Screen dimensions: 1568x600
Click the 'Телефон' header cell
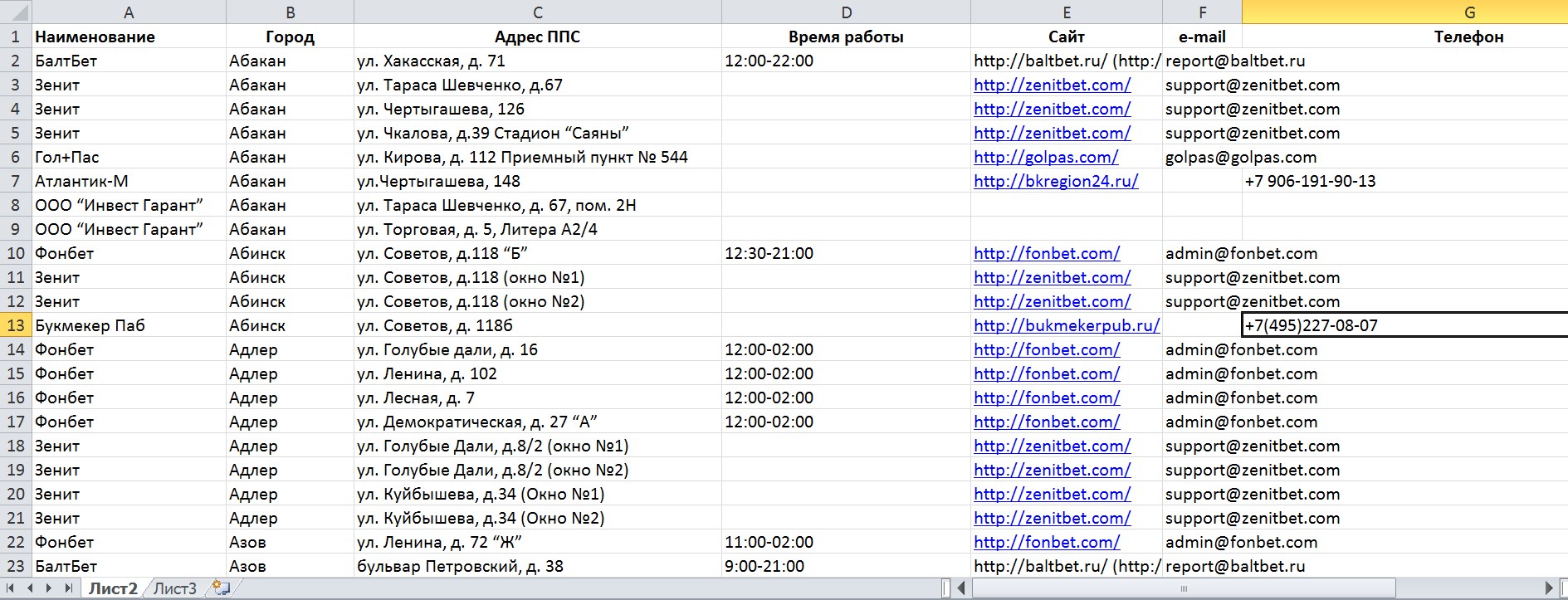click(1404, 37)
